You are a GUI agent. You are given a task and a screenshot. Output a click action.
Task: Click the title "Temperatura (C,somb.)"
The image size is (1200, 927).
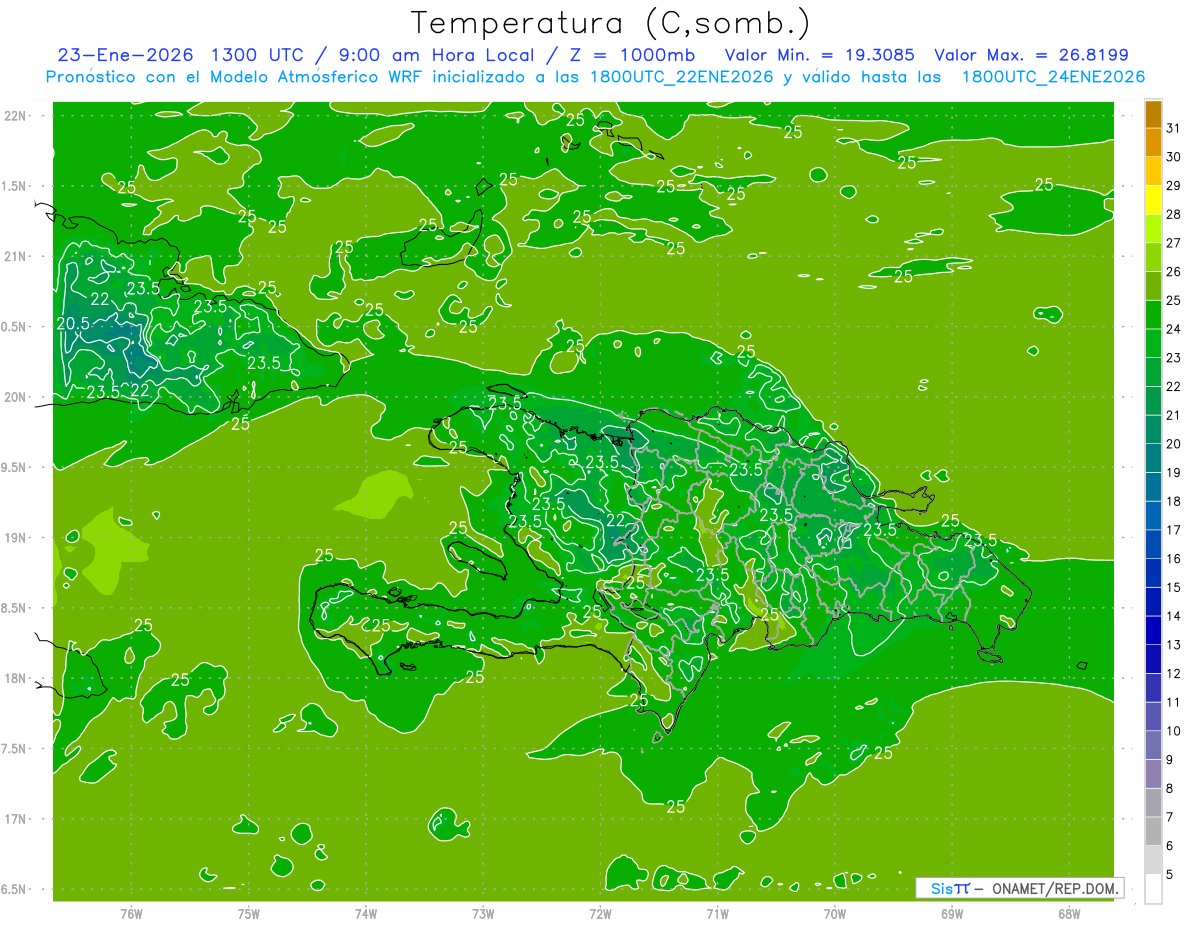coord(610,23)
